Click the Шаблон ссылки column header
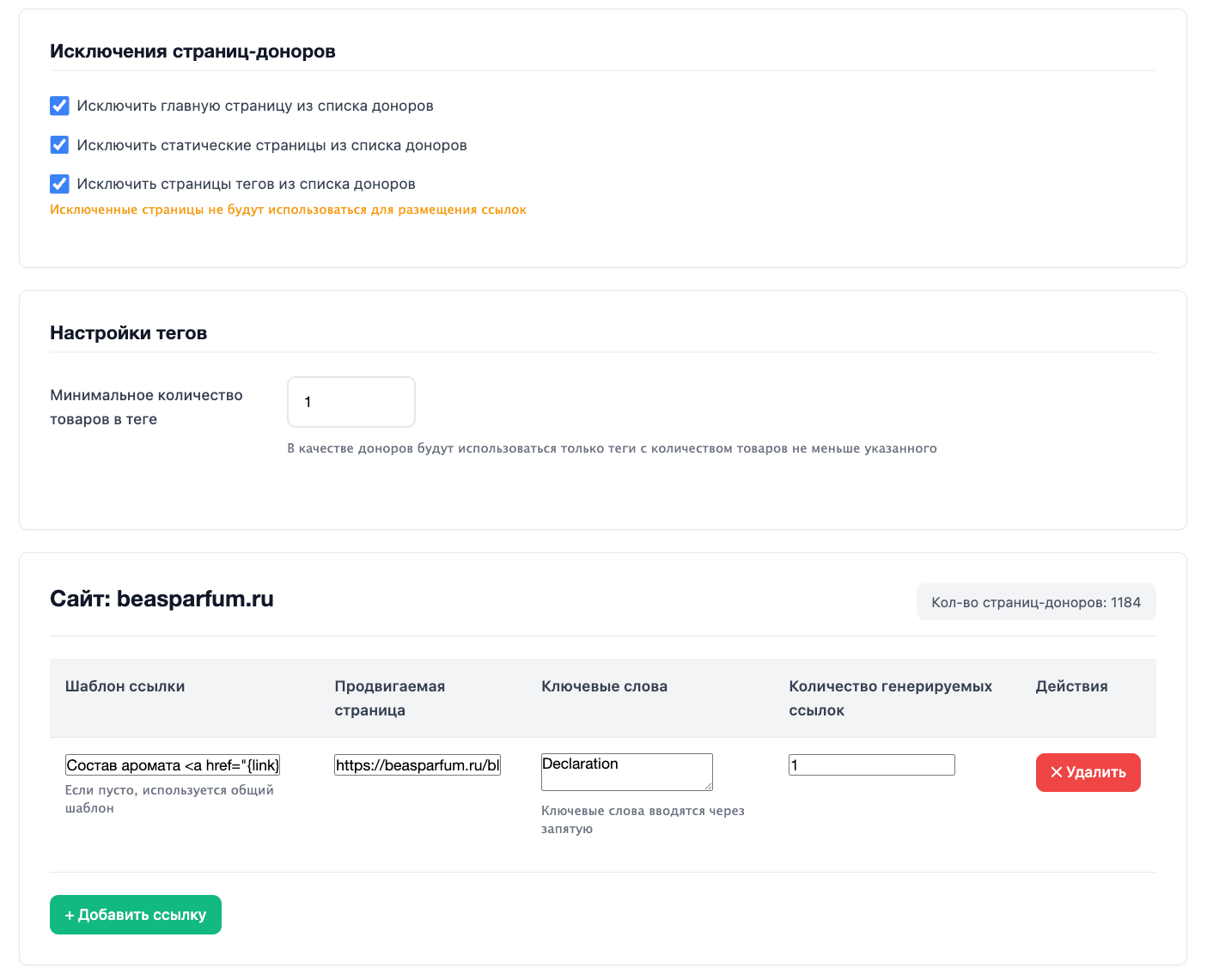1207x980 pixels. click(x=125, y=686)
